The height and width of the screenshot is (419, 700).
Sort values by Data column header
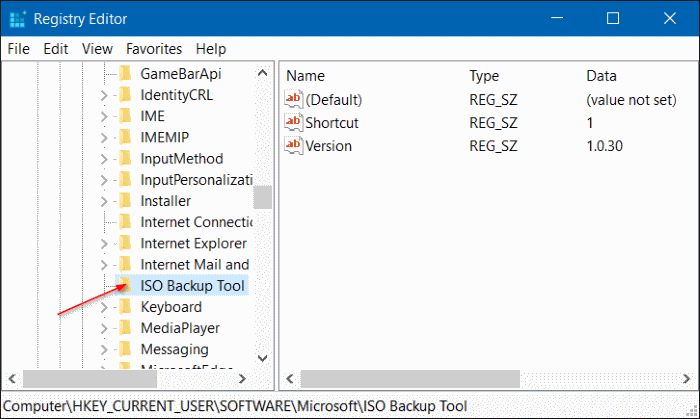click(x=601, y=76)
